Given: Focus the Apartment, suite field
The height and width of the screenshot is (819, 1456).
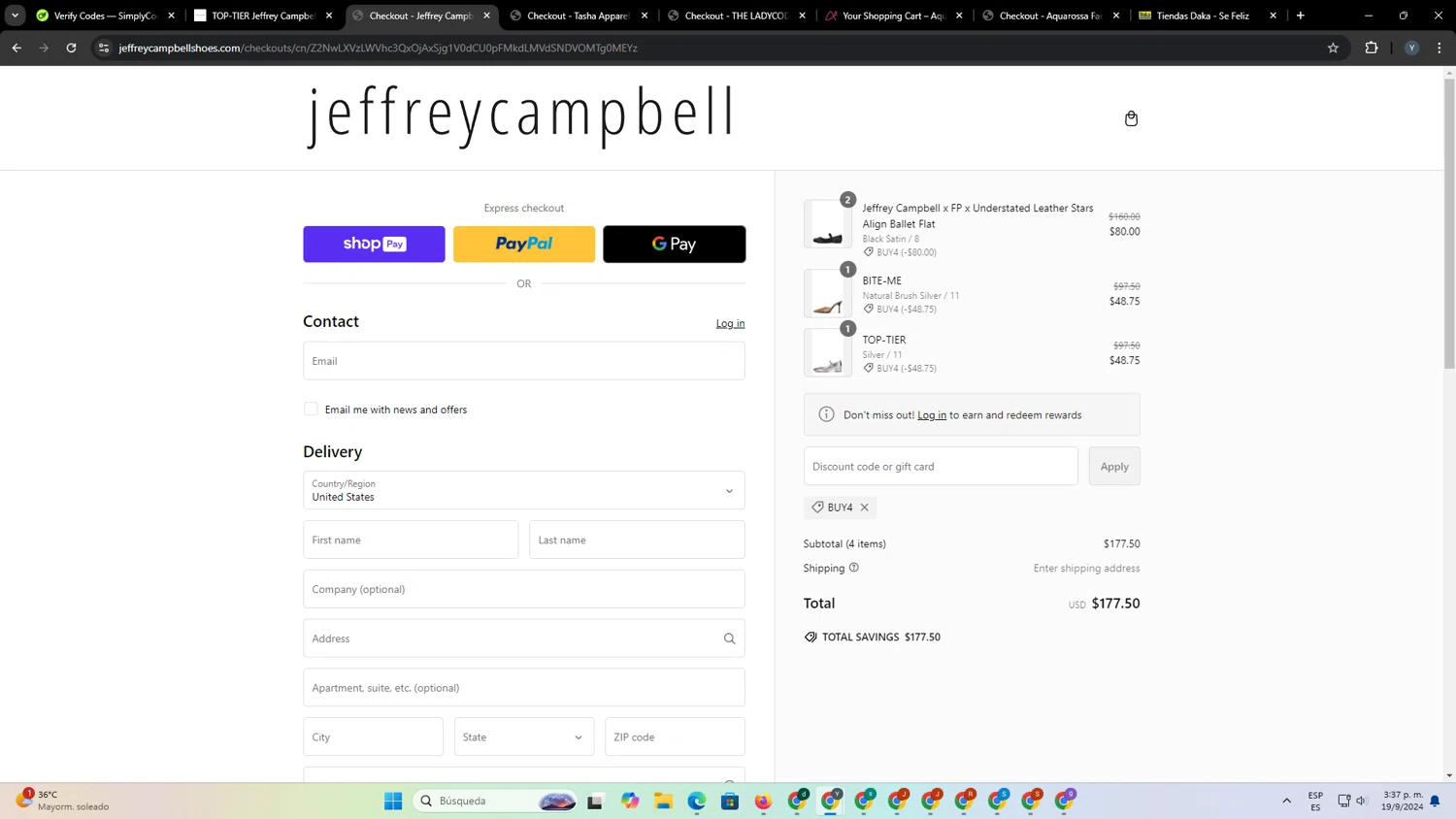Looking at the screenshot, I should (524, 687).
